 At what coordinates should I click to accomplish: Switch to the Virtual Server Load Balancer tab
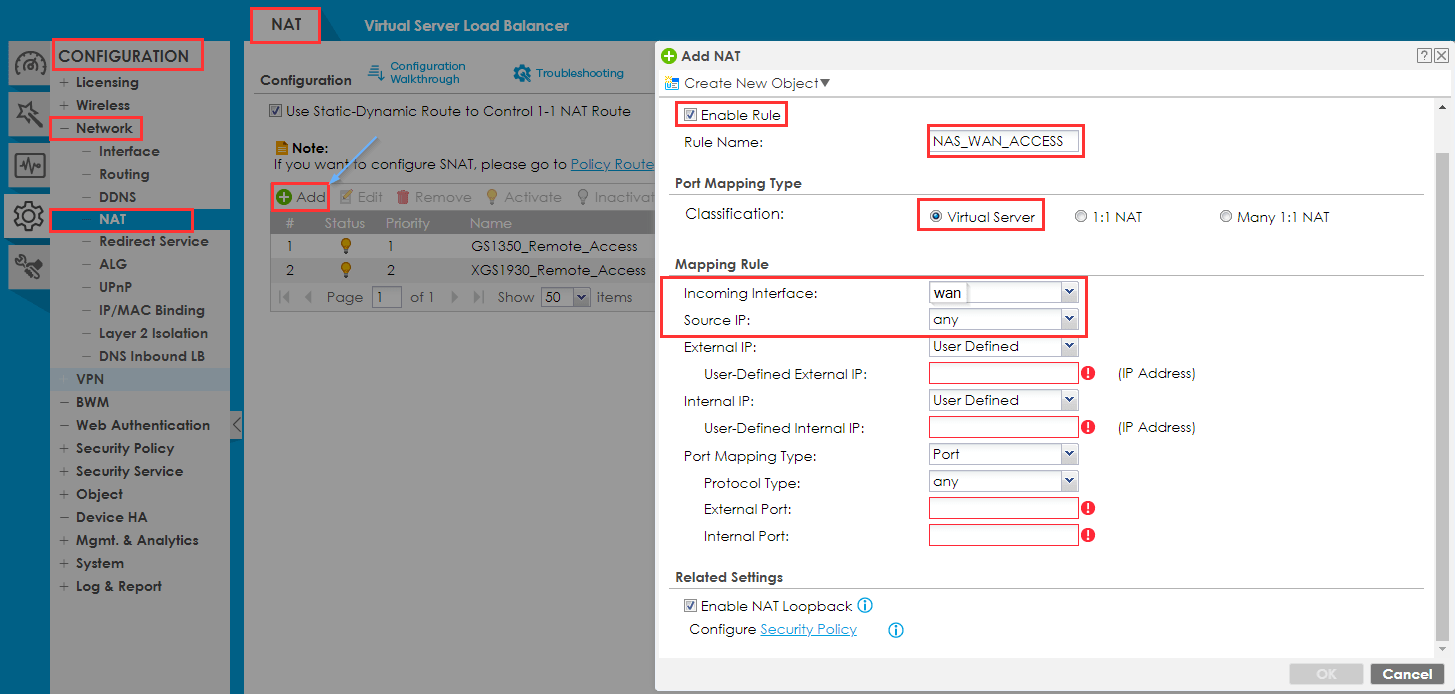pyautogui.click(x=466, y=24)
